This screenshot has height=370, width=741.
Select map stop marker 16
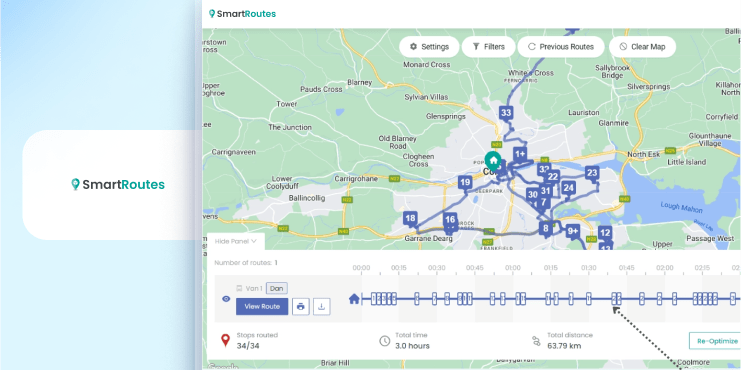click(450, 220)
